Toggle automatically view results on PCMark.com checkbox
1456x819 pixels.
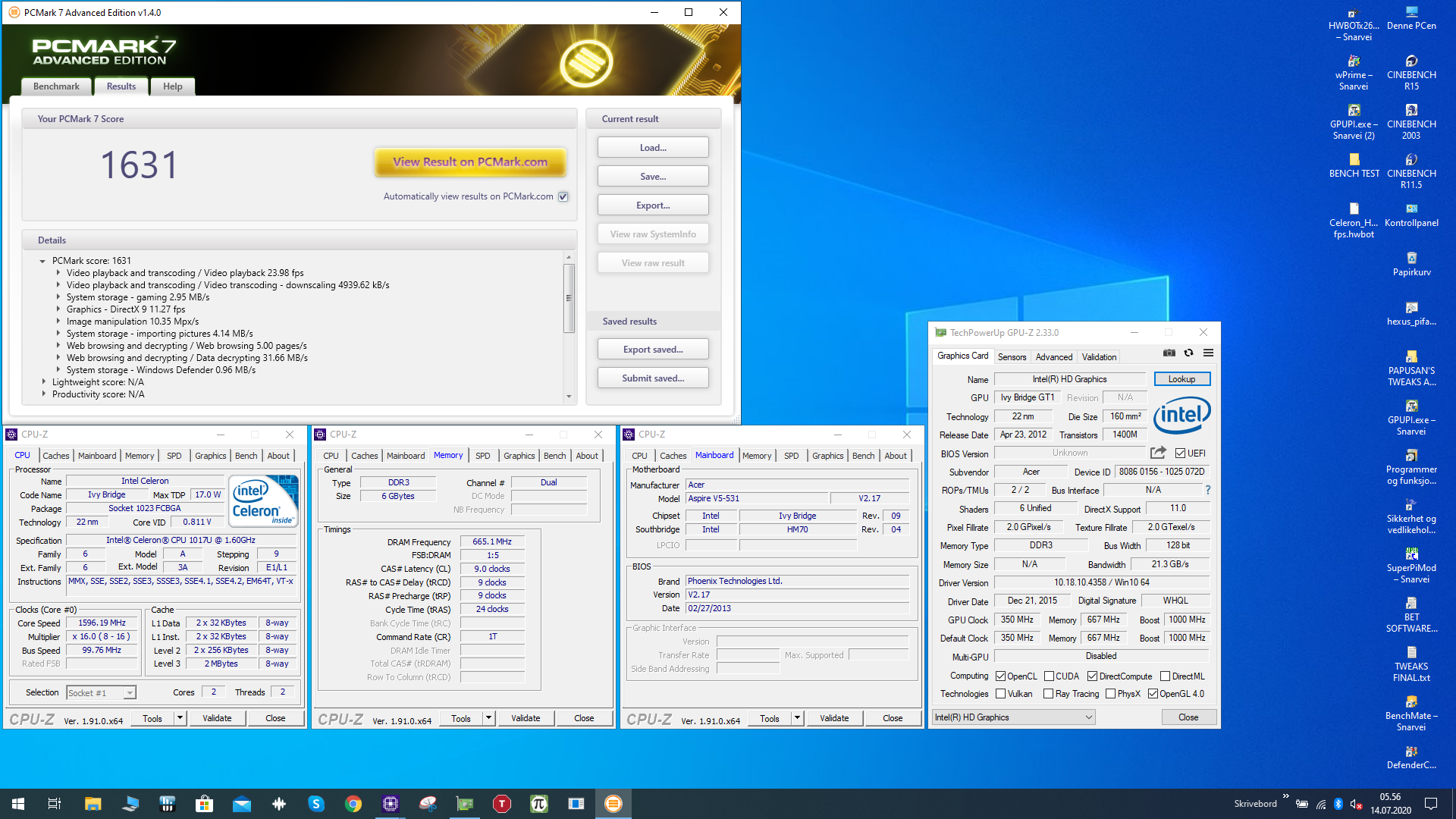click(563, 196)
